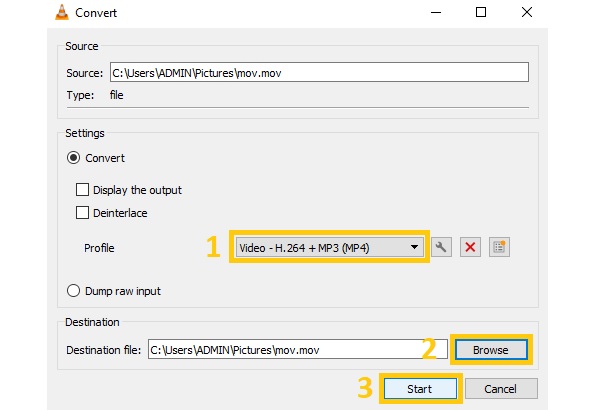Edit selected profile with wrench icon
Image resolution: width=600 pixels, height=410 pixels.
pos(441,247)
